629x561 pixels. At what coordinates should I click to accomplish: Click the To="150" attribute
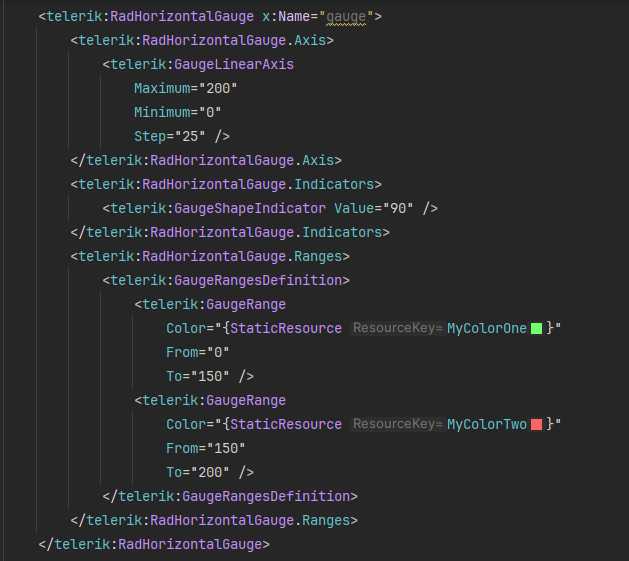tap(198, 376)
